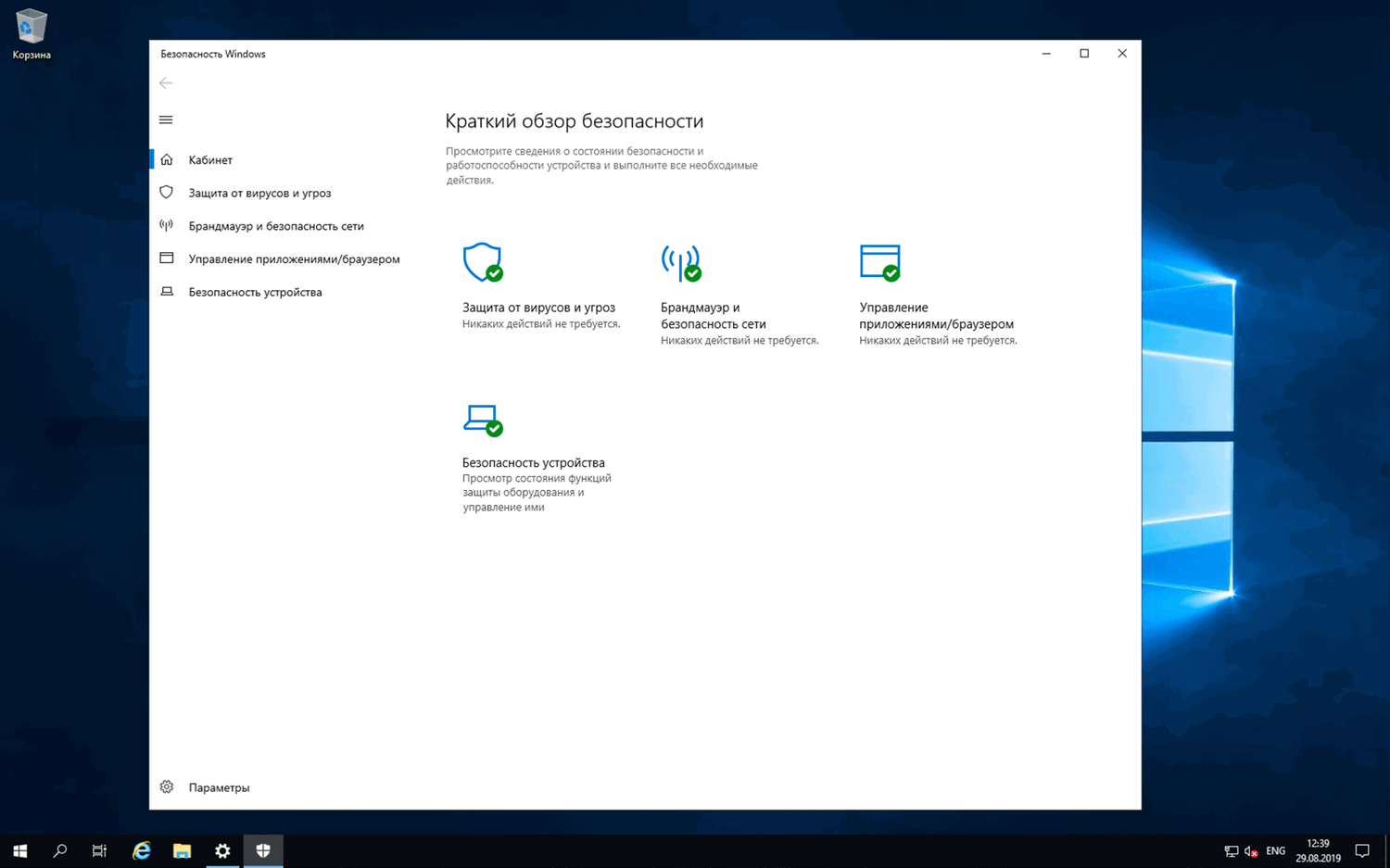Go back using the back arrow
Viewport: 1390px width, 868px height.
[x=166, y=83]
